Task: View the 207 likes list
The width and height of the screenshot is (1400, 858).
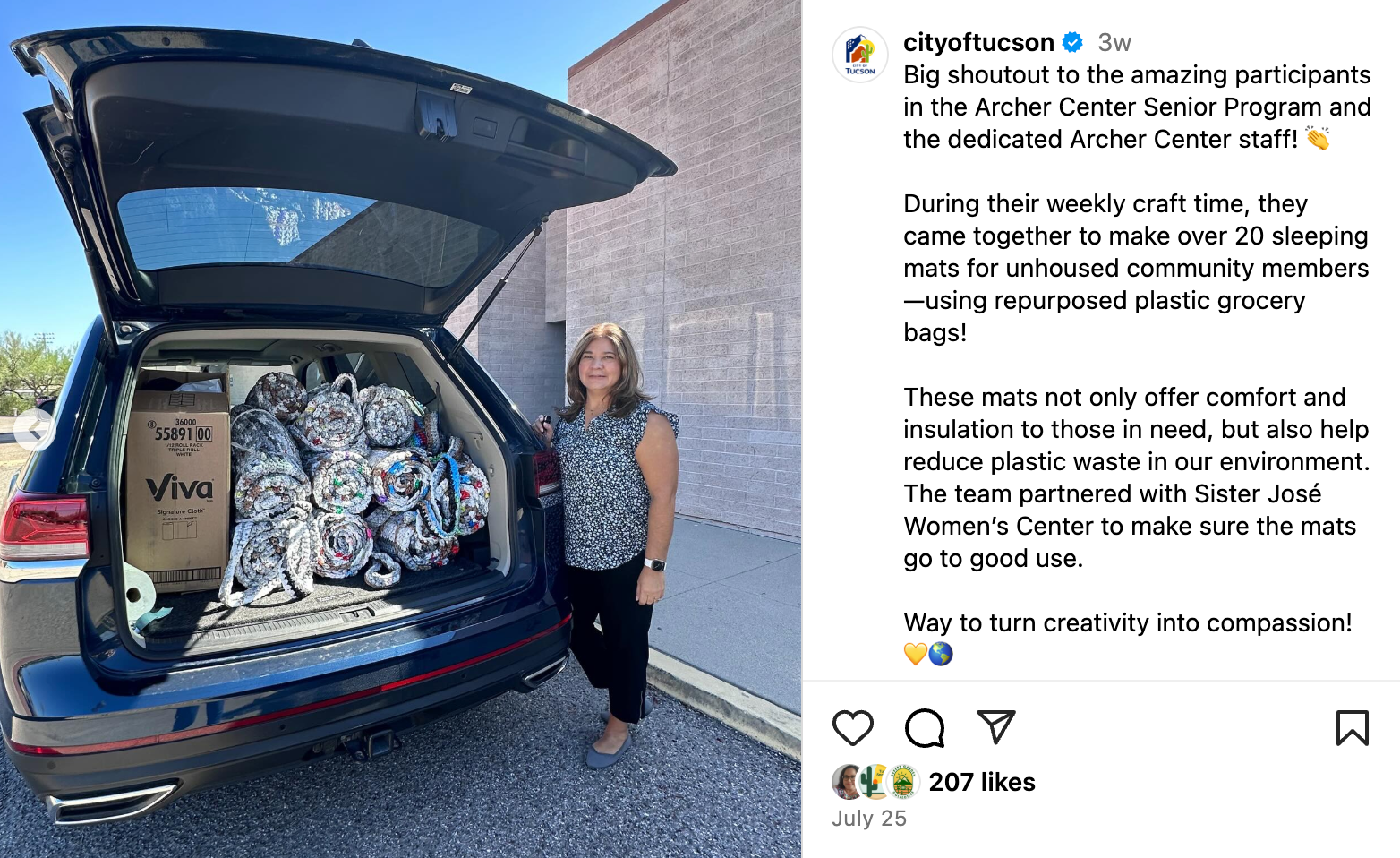Action: click(x=982, y=782)
